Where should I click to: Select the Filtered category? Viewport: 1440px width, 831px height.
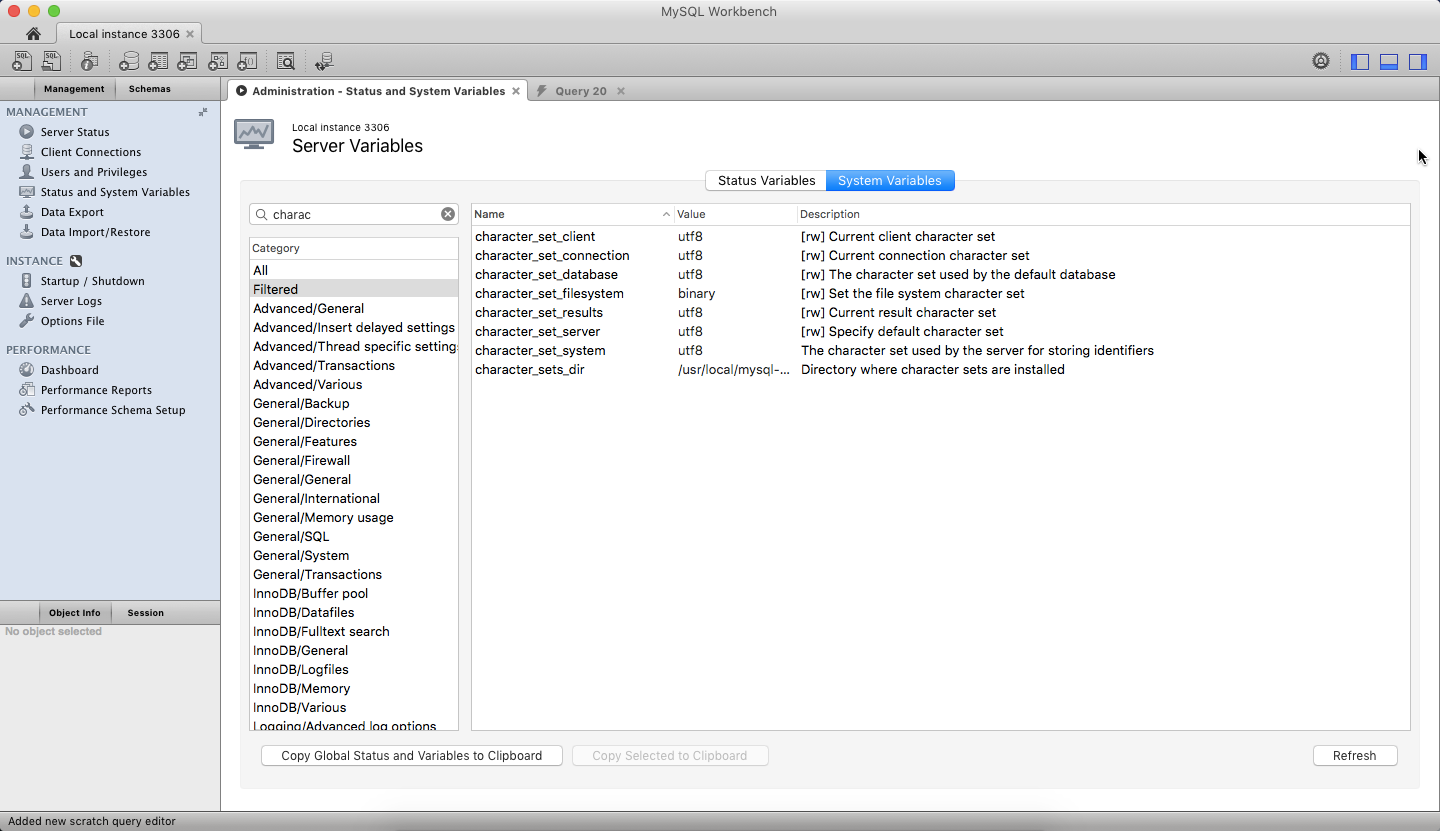coord(354,289)
